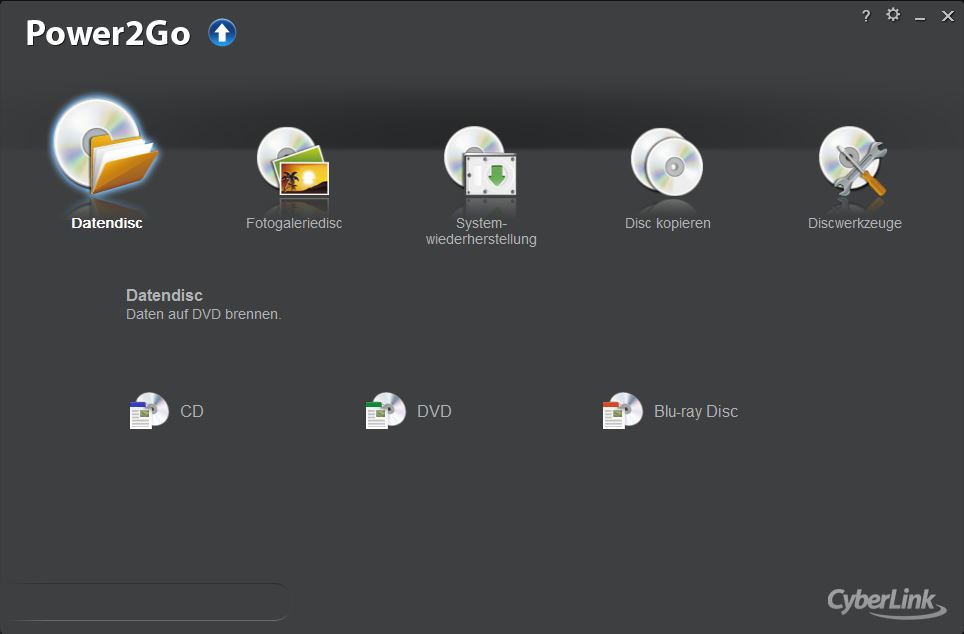Select the Datendisc disc-with-folder icon
964x634 pixels.
pos(106,148)
